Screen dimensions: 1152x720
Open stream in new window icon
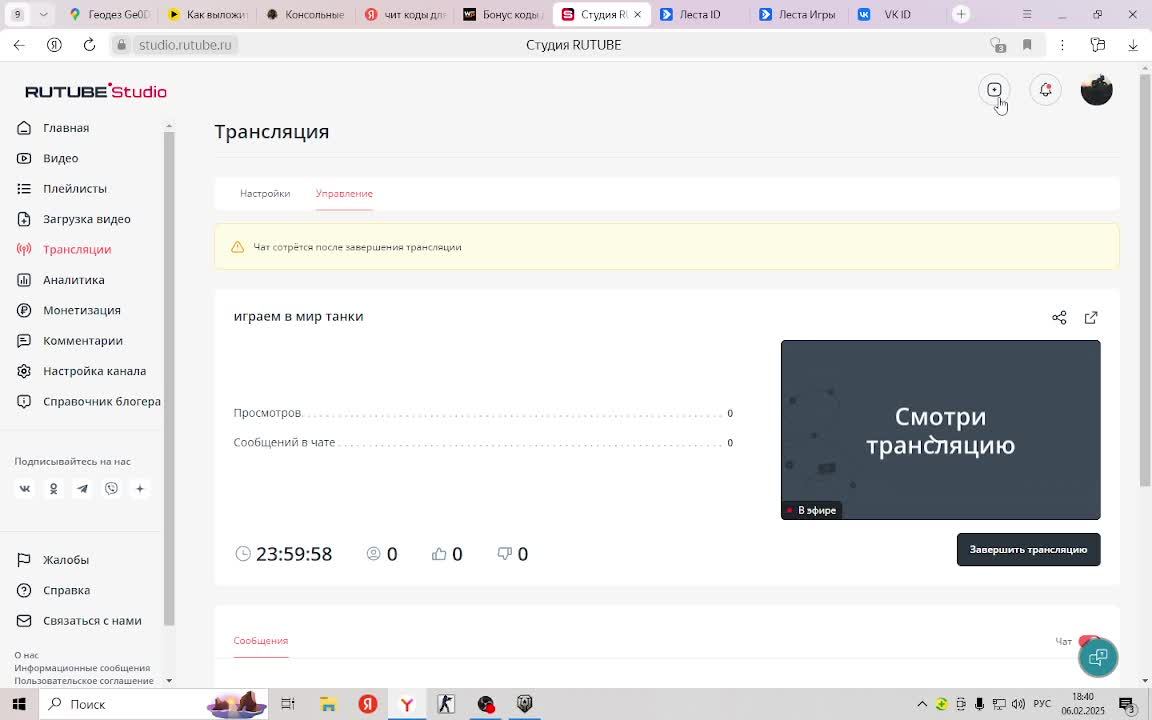tap(1091, 317)
